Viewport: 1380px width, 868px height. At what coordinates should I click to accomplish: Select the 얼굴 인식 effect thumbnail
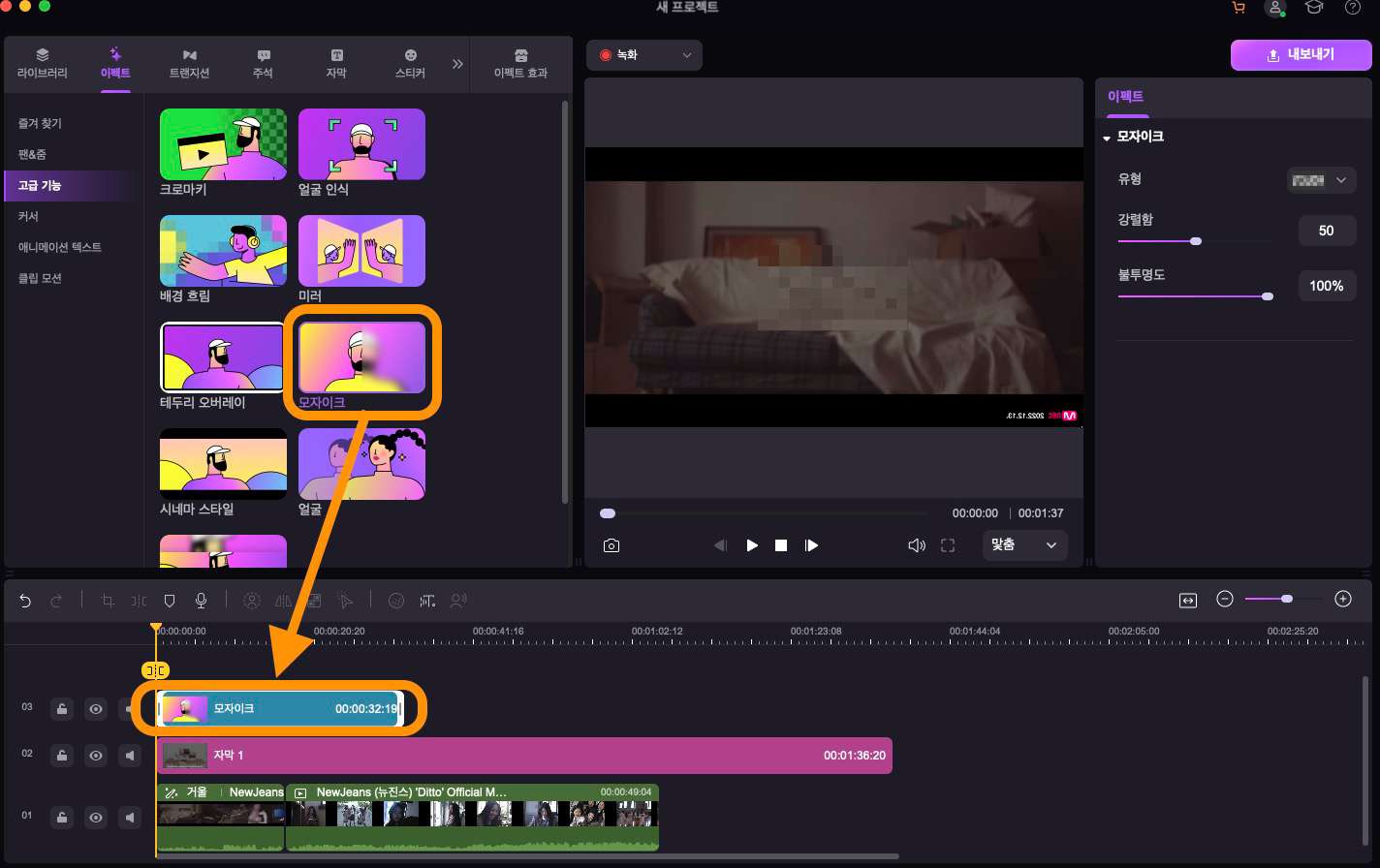(361, 144)
